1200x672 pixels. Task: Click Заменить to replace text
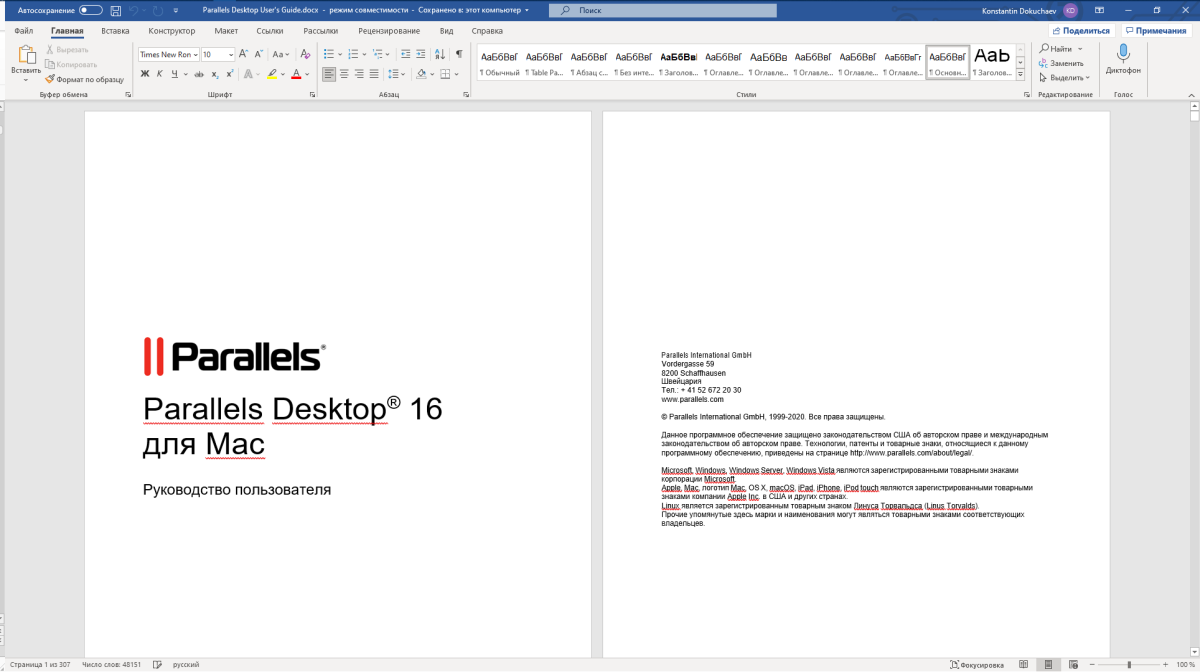[x=1061, y=63]
